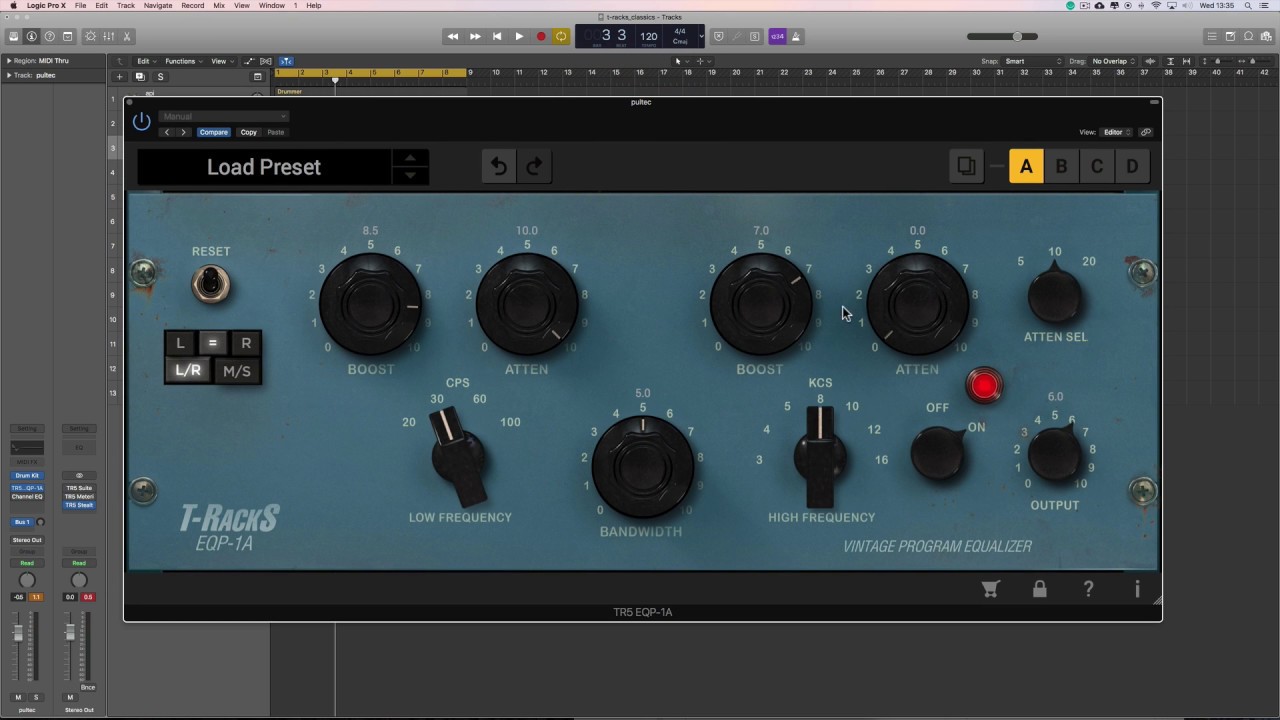
Task: Click the copy A/B settings icon
Action: coord(966,167)
